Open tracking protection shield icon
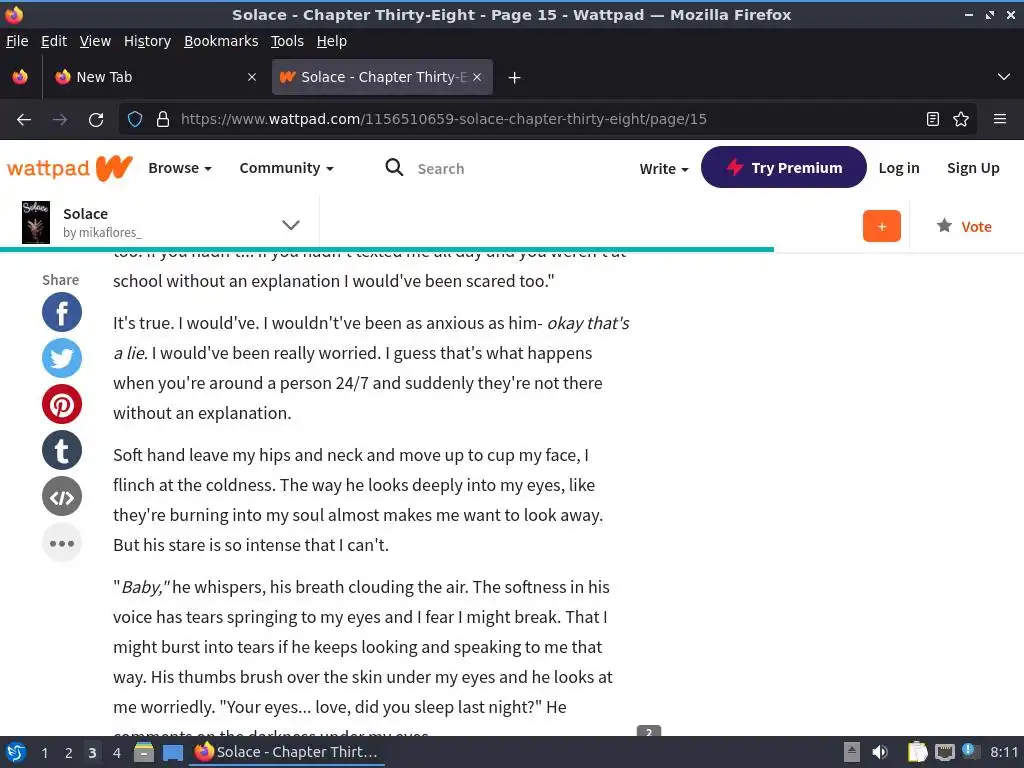This screenshot has width=1024, height=768. [x=135, y=120]
